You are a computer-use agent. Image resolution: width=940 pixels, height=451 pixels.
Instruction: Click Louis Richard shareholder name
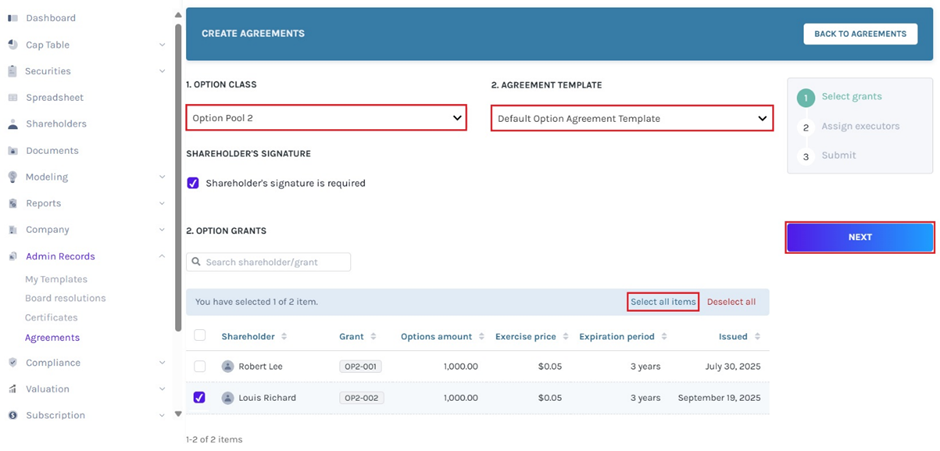267,398
